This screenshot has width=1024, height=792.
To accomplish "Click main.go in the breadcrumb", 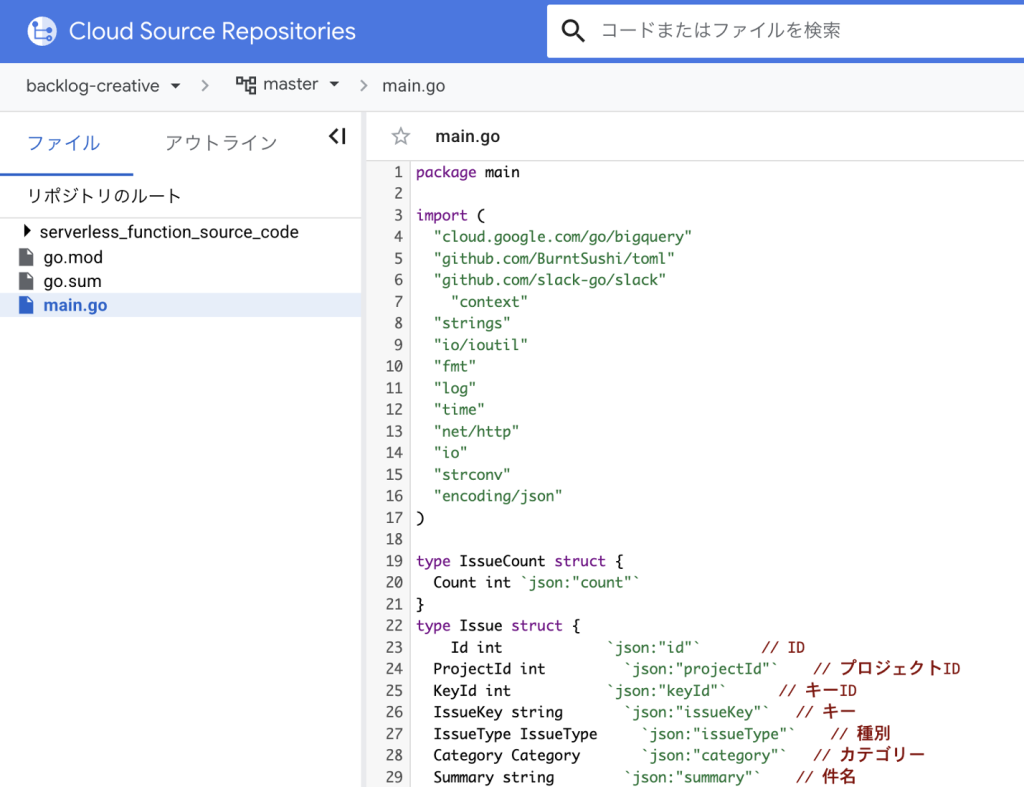I will tap(413, 86).
